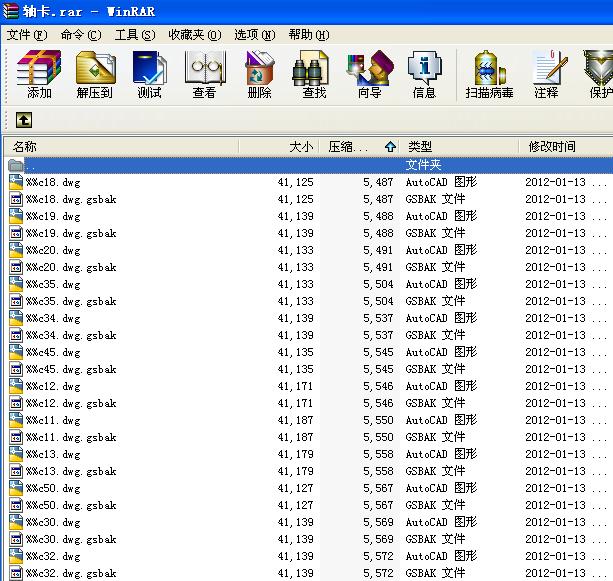Screen dimensions: 613x581
Task: Click the %%c19.dwg file icon
Action: [16, 216]
